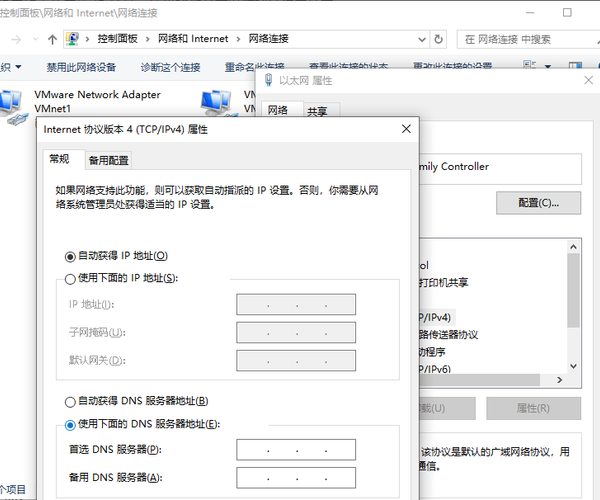
Task: Switch to the 备用配置 tab
Action: 109,160
